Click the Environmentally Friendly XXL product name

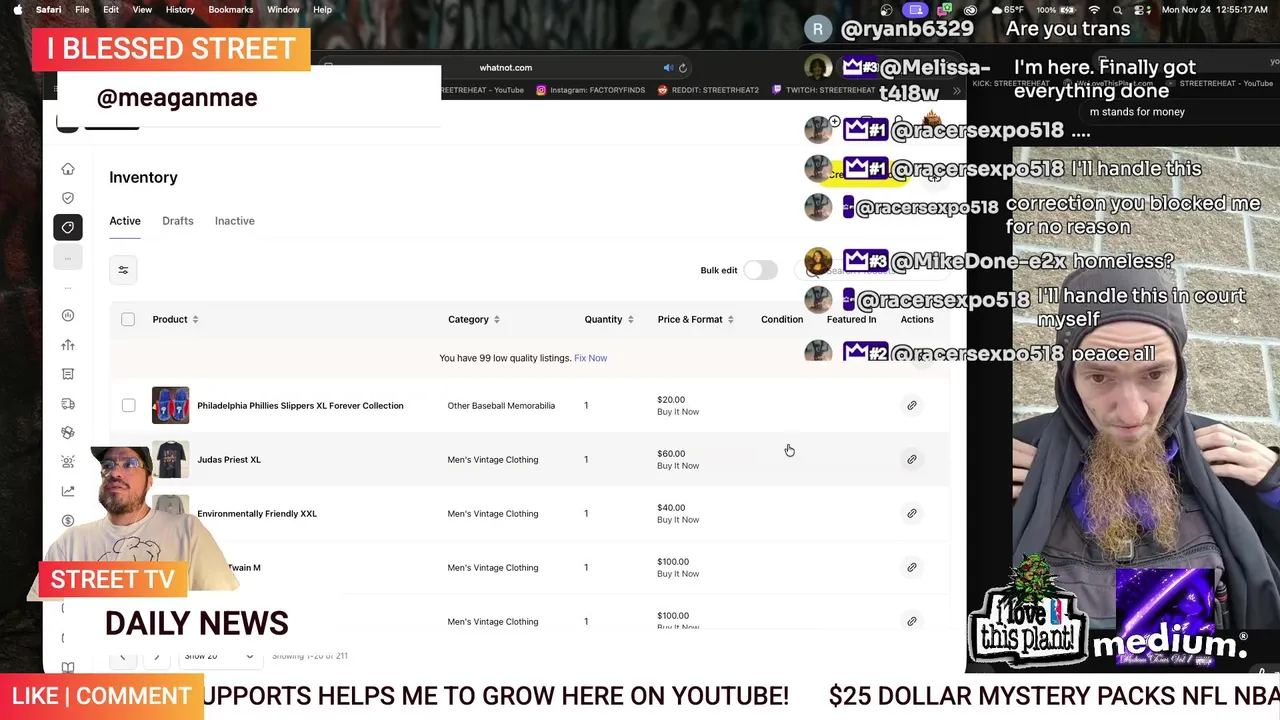point(257,514)
